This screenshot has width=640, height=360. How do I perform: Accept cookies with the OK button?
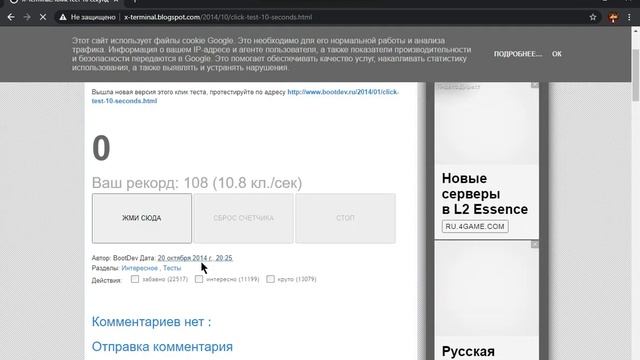(557, 54)
